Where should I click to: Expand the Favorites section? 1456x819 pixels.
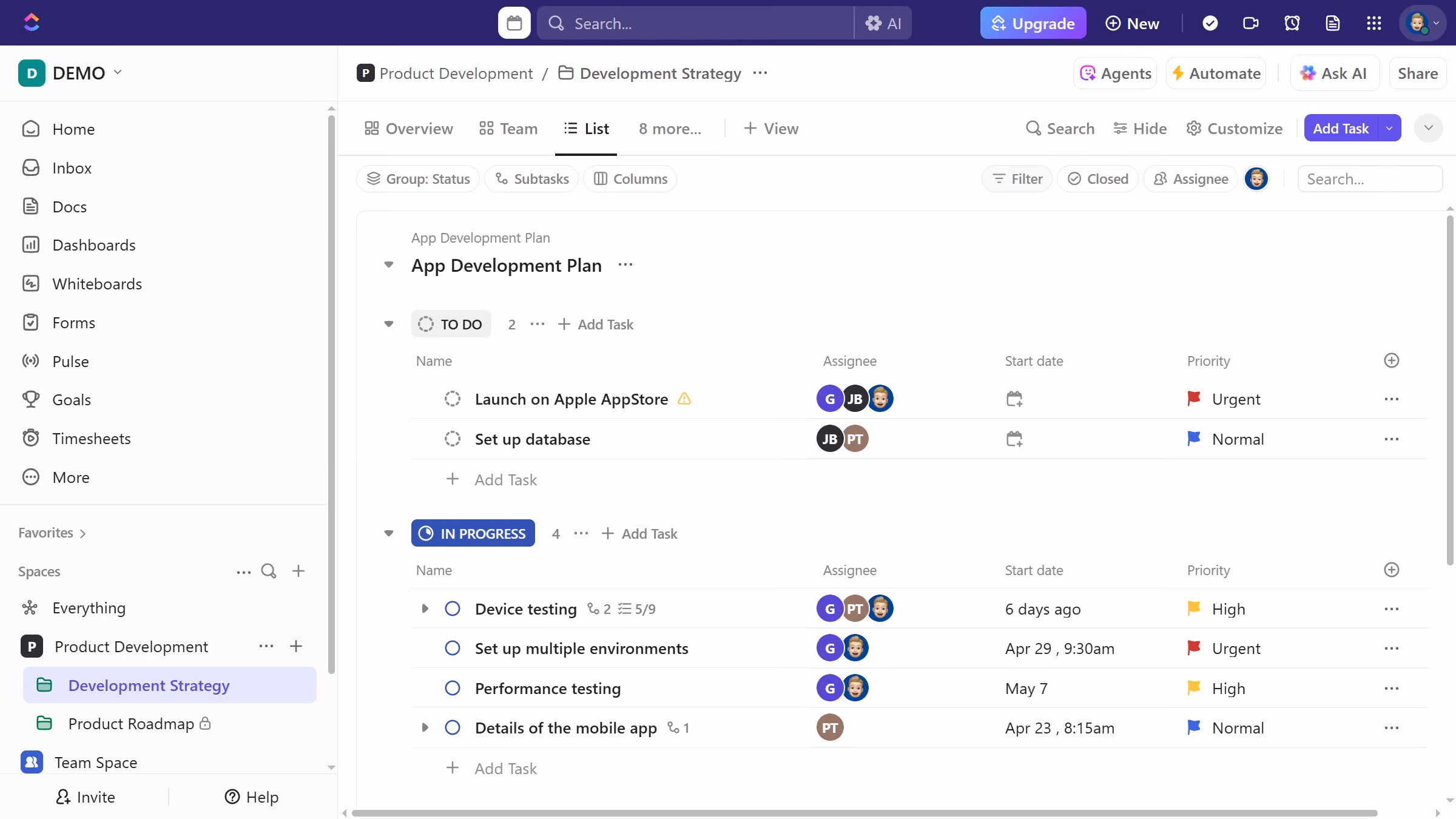click(52, 533)
